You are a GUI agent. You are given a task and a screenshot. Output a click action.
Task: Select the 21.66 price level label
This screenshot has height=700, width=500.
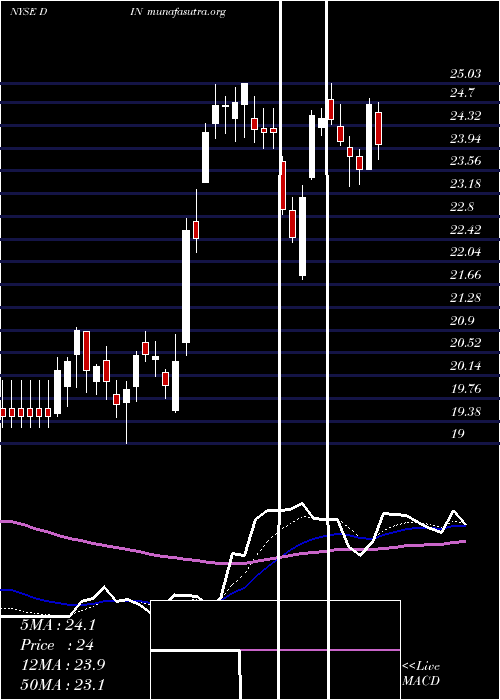(x=466, y=275)
